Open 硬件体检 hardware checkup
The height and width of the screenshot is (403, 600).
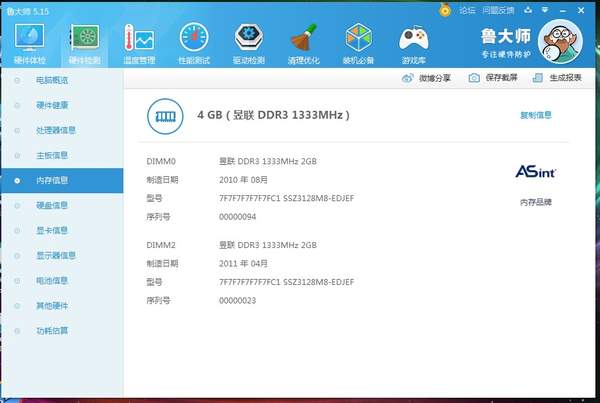coord(29,43)
